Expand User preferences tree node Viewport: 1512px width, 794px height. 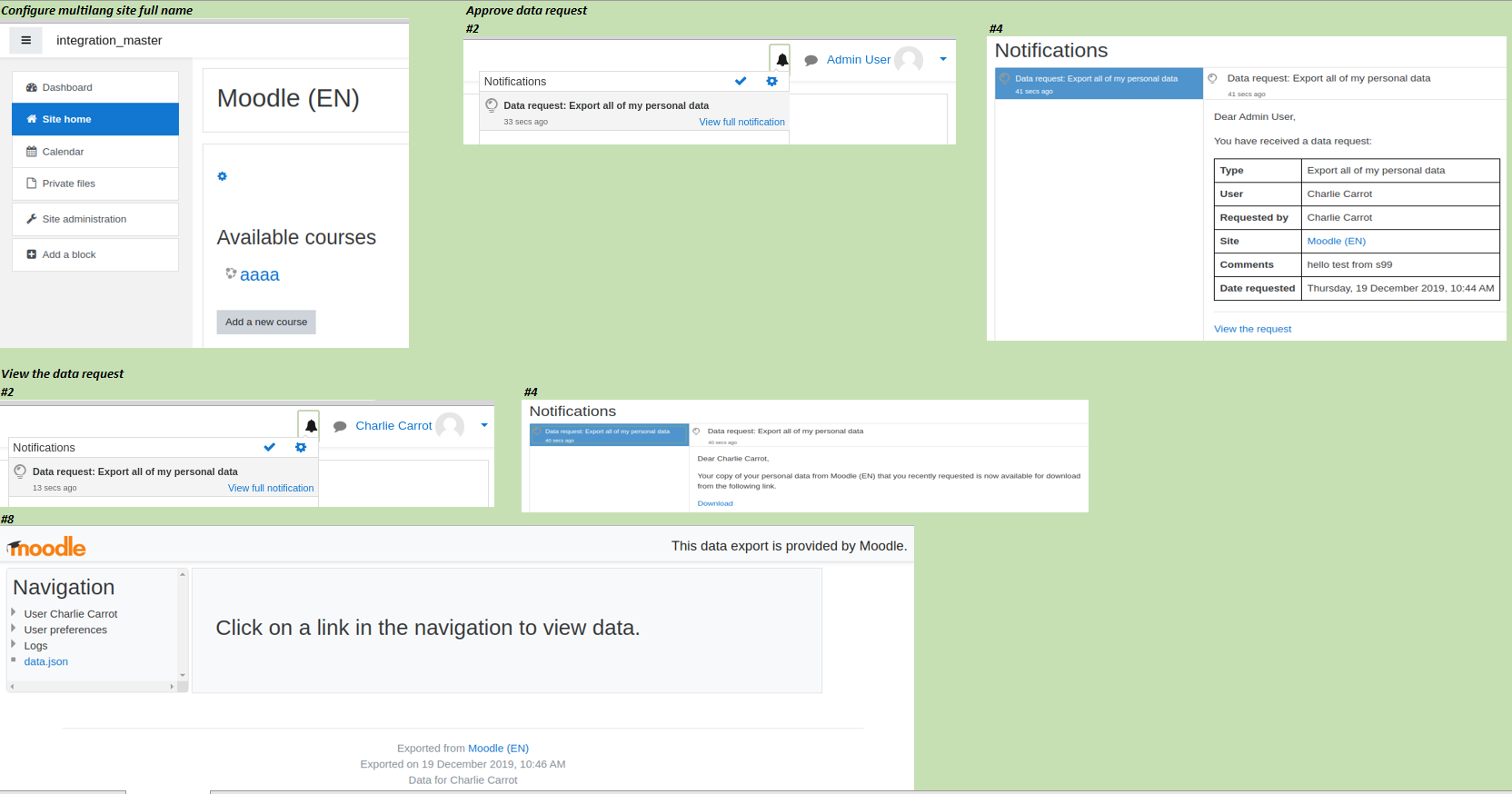click(x=14, y=628)
